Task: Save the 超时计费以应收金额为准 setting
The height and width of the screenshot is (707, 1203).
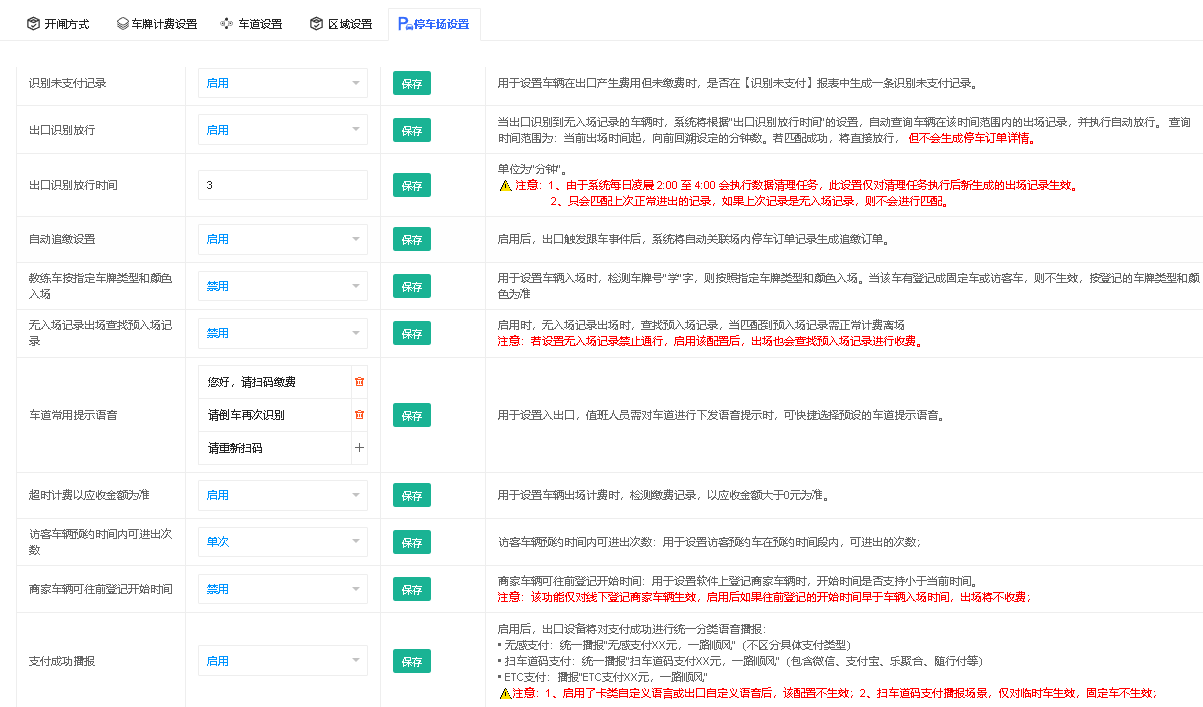Action: tap(412, 495)
